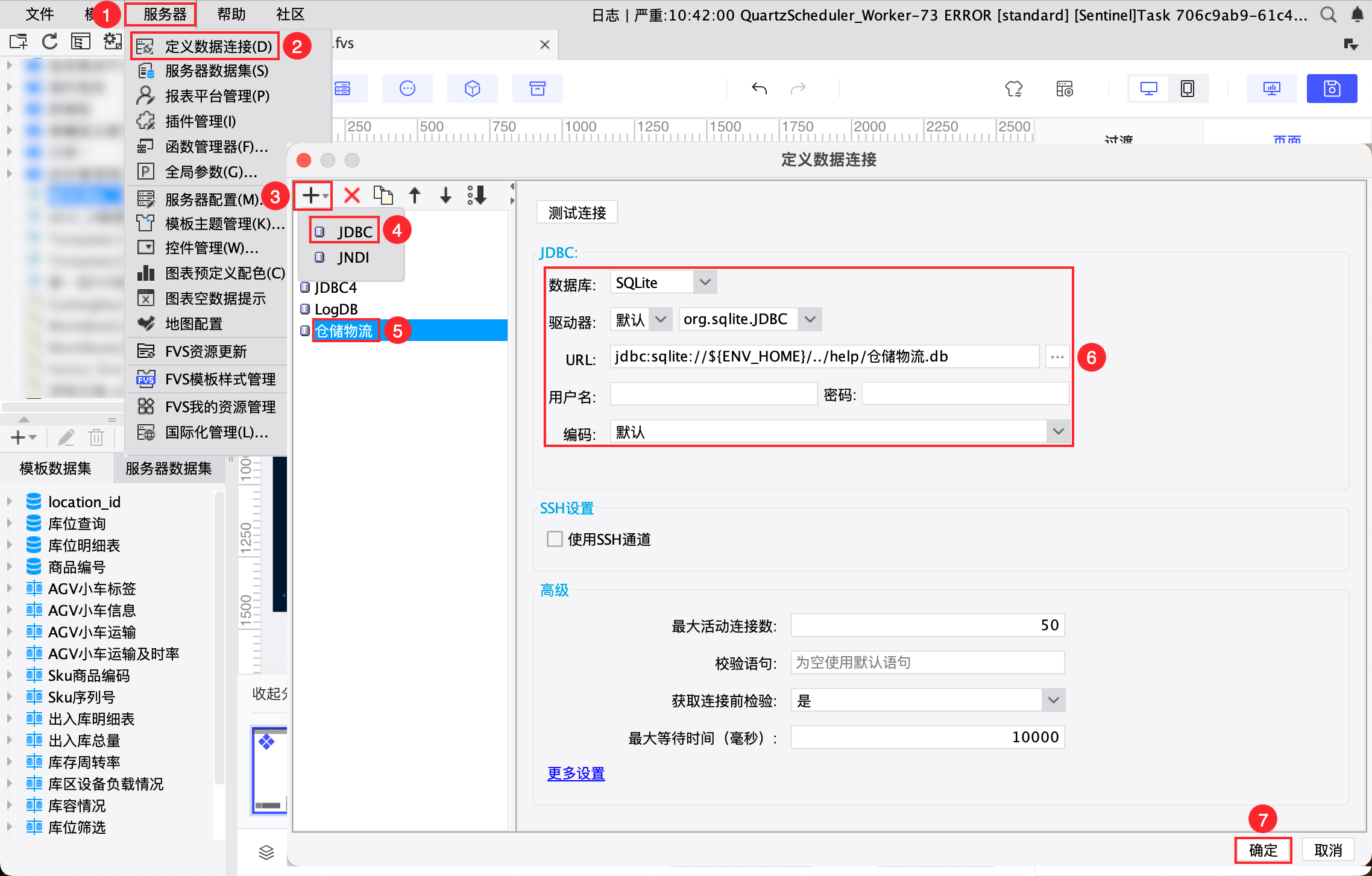Open notification bell icon
The height and width of the screenshot is (876, 1372).
point(1357,14)
